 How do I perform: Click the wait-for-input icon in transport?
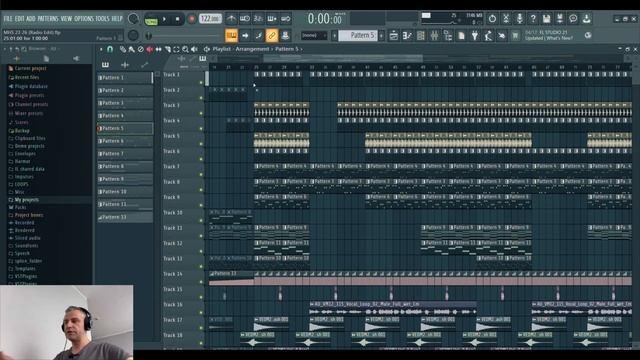245,19
